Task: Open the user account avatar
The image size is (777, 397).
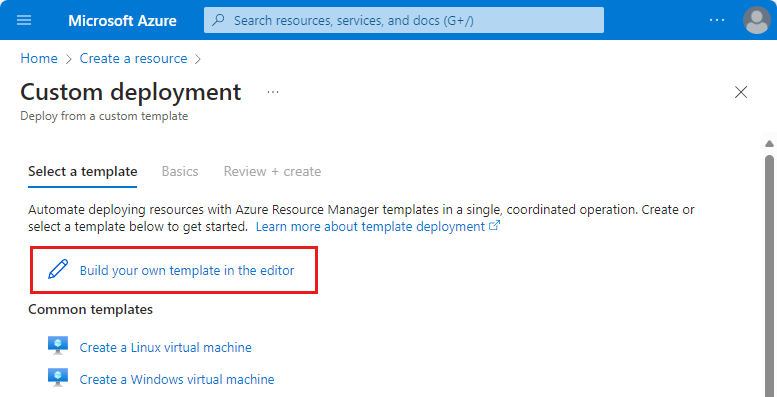Action: pos(757,20)
